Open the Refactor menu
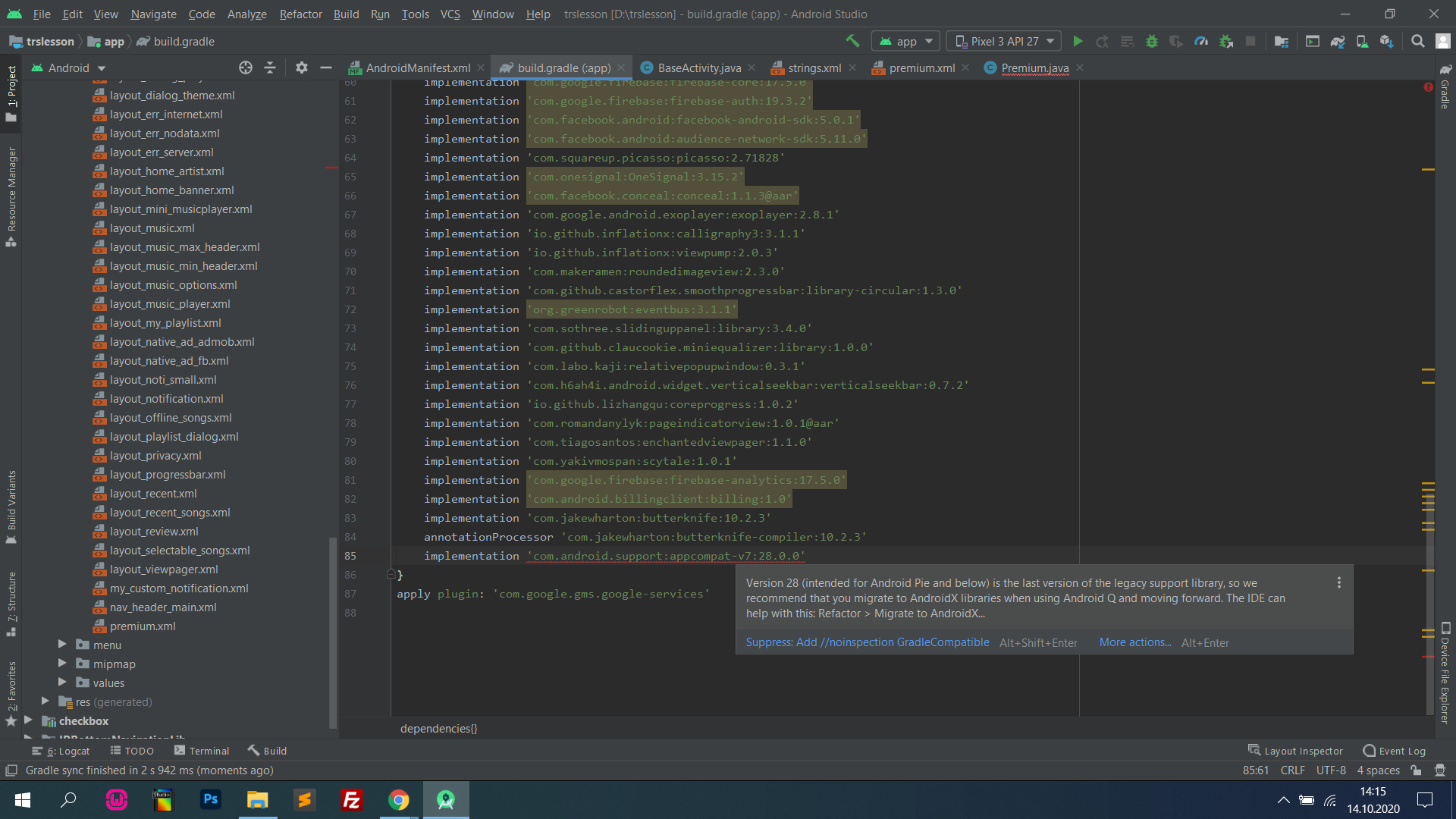The width and height of the screenshot is (1456, 819). [x=300, y=14]
